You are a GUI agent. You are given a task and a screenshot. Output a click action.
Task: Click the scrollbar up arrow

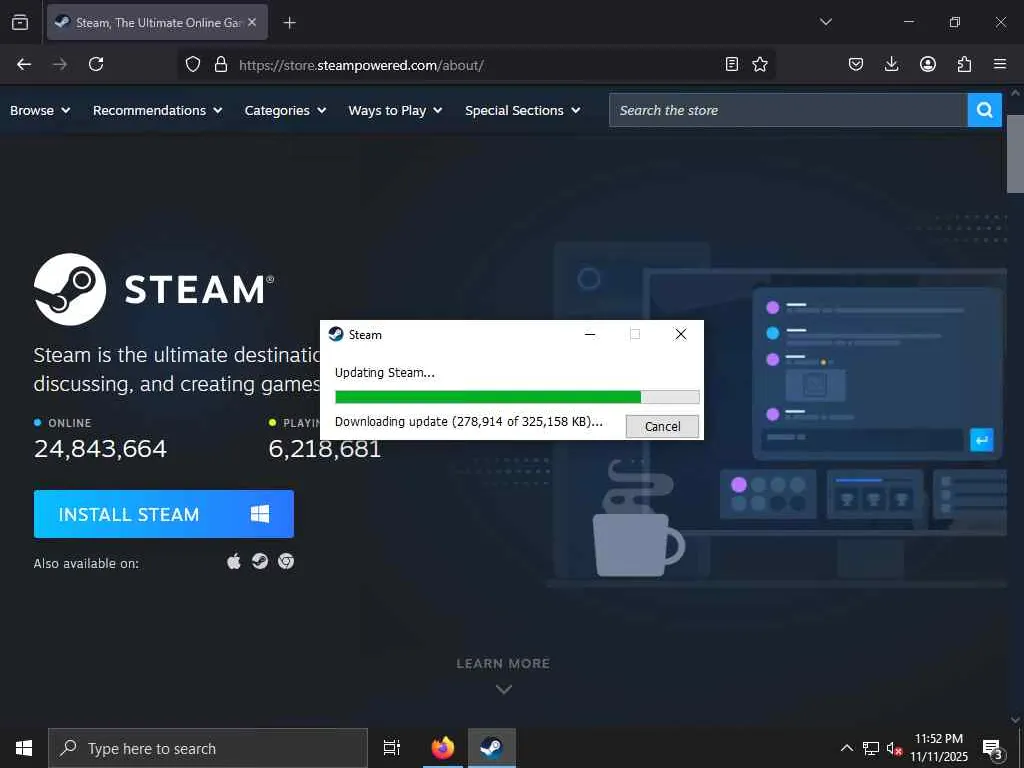(x=1015, y=93)
